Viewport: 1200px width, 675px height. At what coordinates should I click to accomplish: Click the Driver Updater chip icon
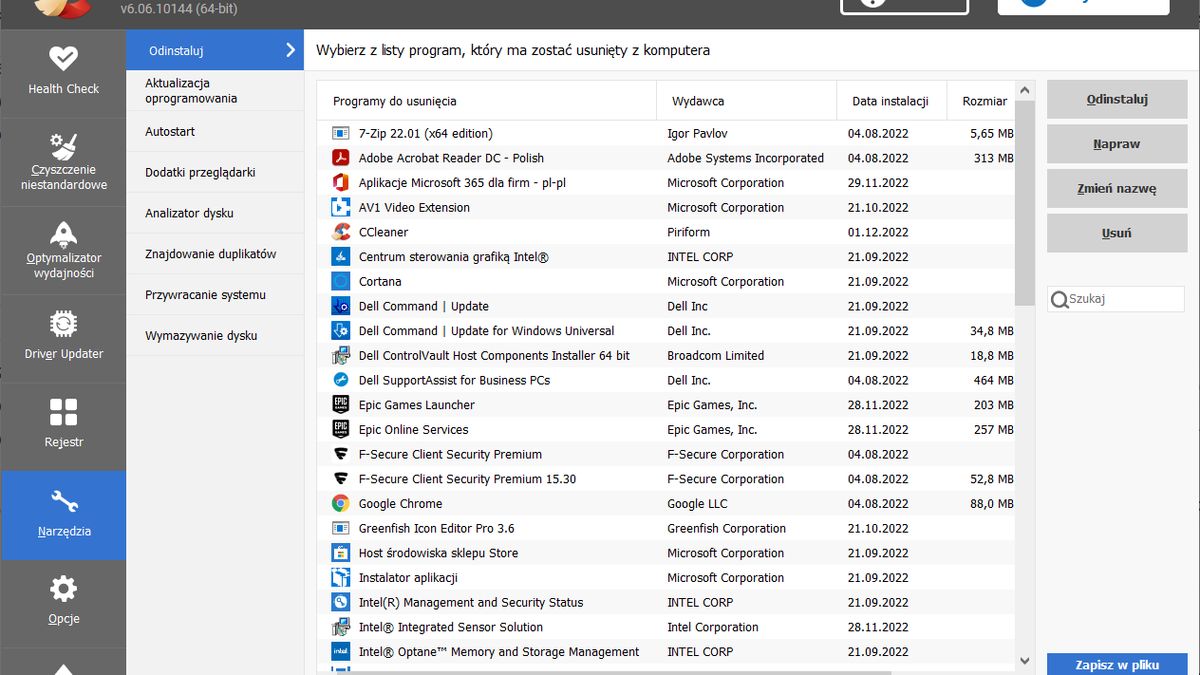pos(63,322)
